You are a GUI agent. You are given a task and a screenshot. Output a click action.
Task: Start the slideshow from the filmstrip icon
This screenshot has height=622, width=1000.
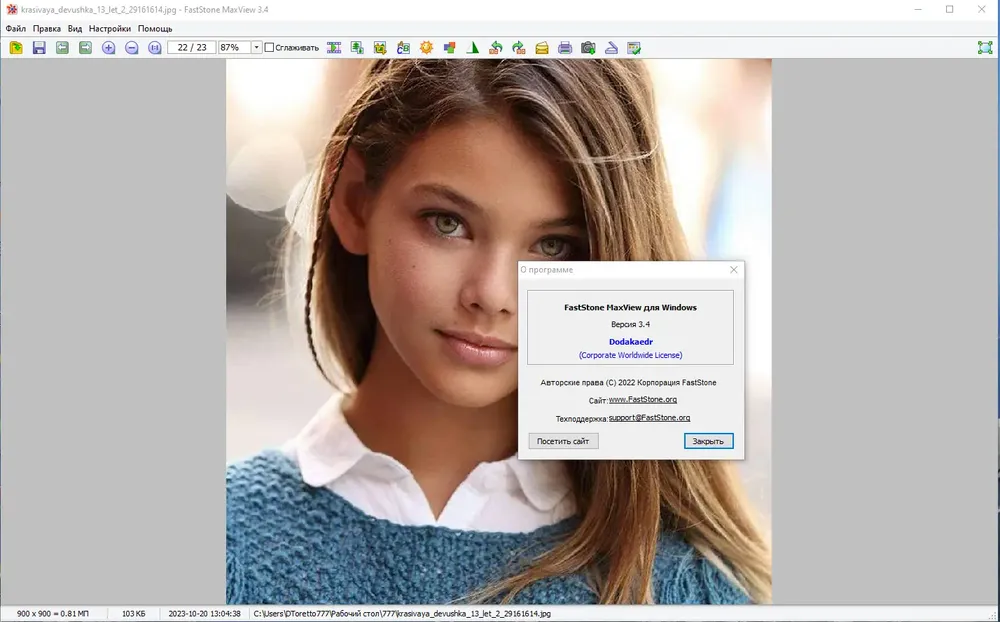[334, 48]
